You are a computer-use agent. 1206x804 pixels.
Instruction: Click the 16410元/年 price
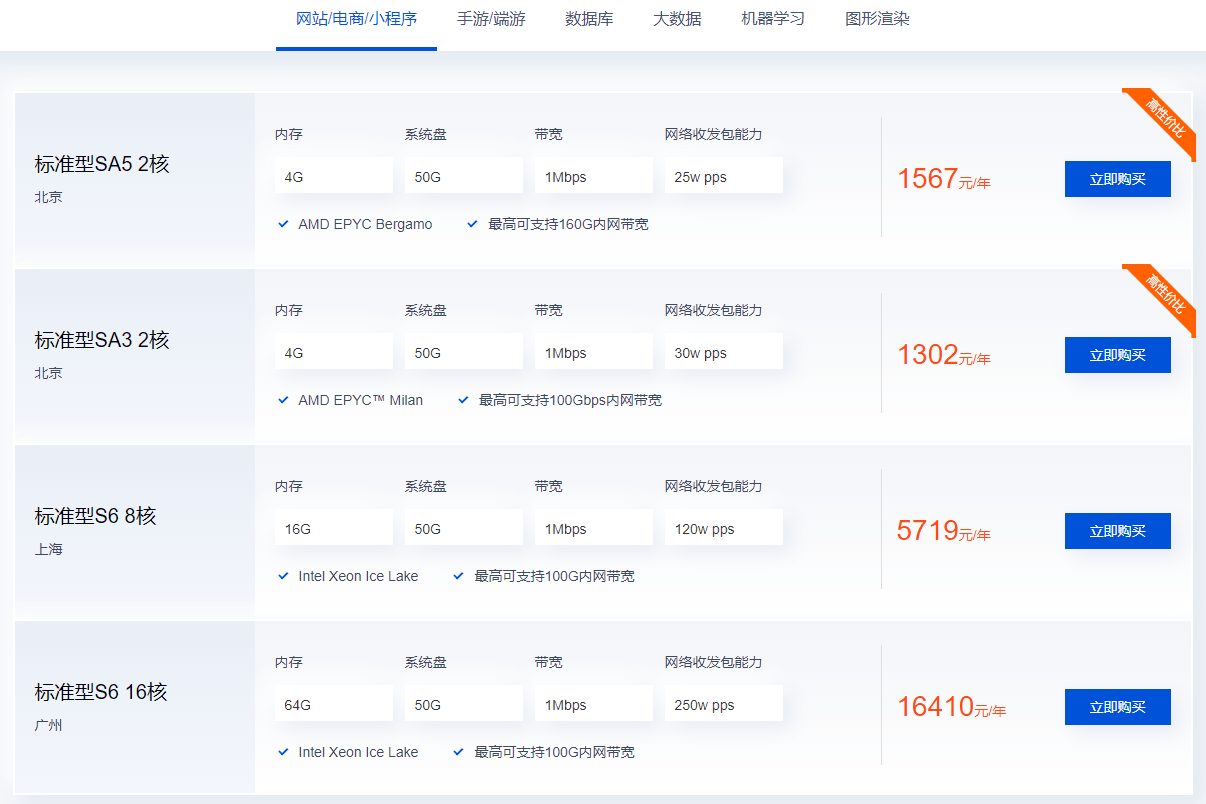[952, 707]
